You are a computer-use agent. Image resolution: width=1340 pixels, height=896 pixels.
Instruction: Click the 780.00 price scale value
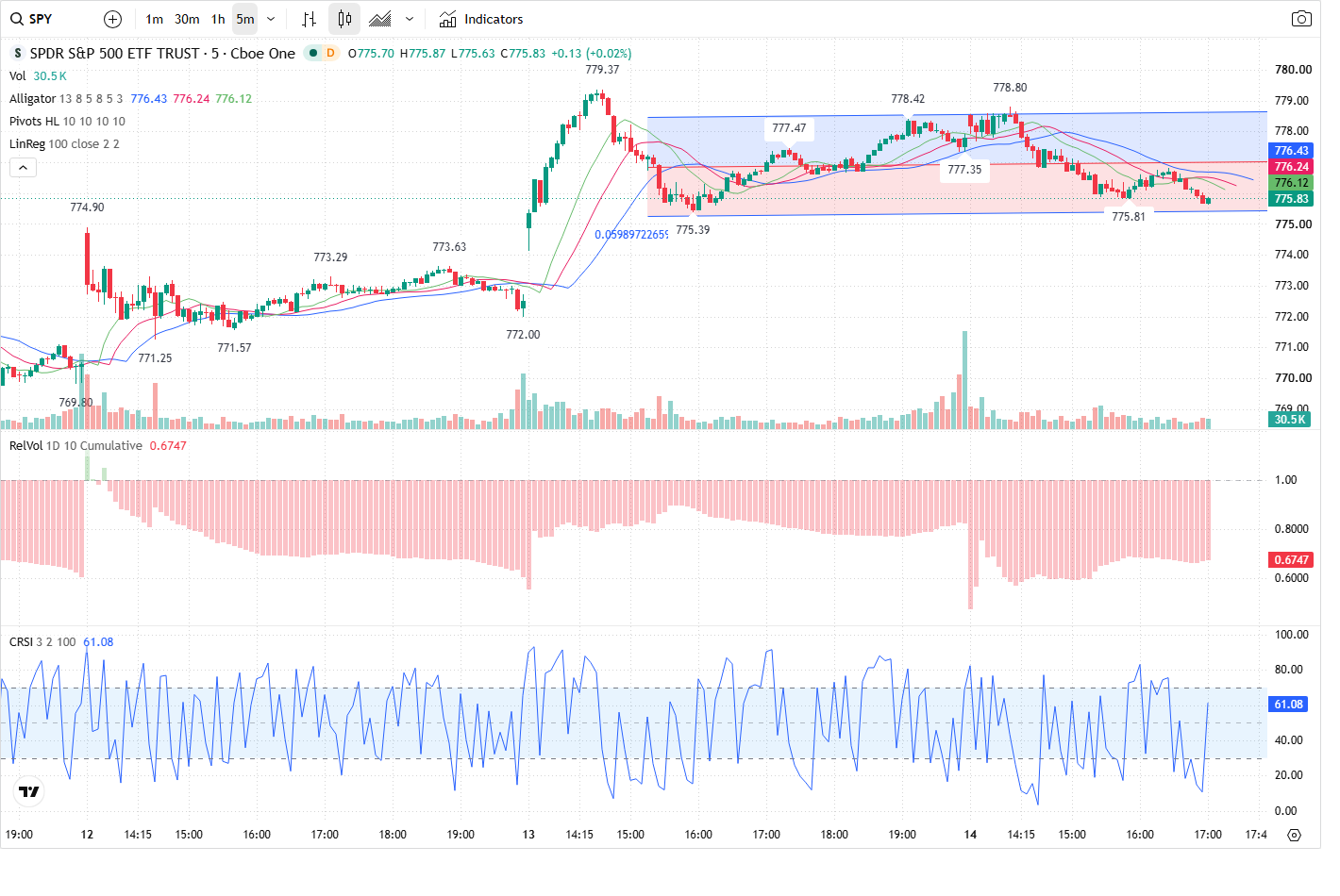1293,70
